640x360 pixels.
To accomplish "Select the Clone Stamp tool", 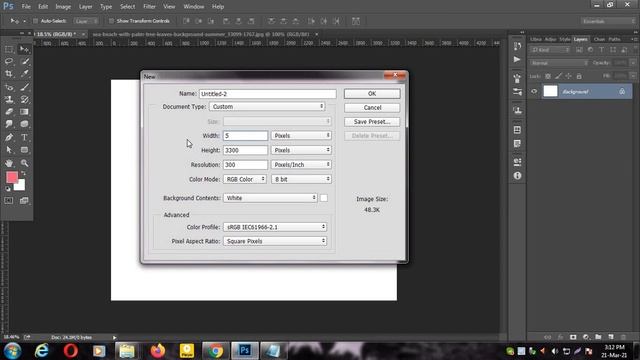I will 9,99.
